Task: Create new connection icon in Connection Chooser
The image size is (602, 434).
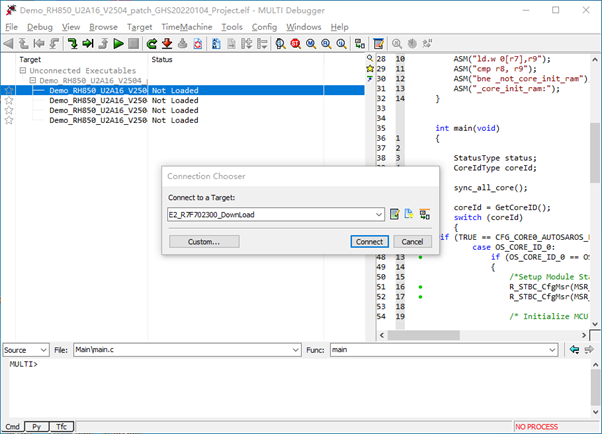Action: [x=409, y=214]
